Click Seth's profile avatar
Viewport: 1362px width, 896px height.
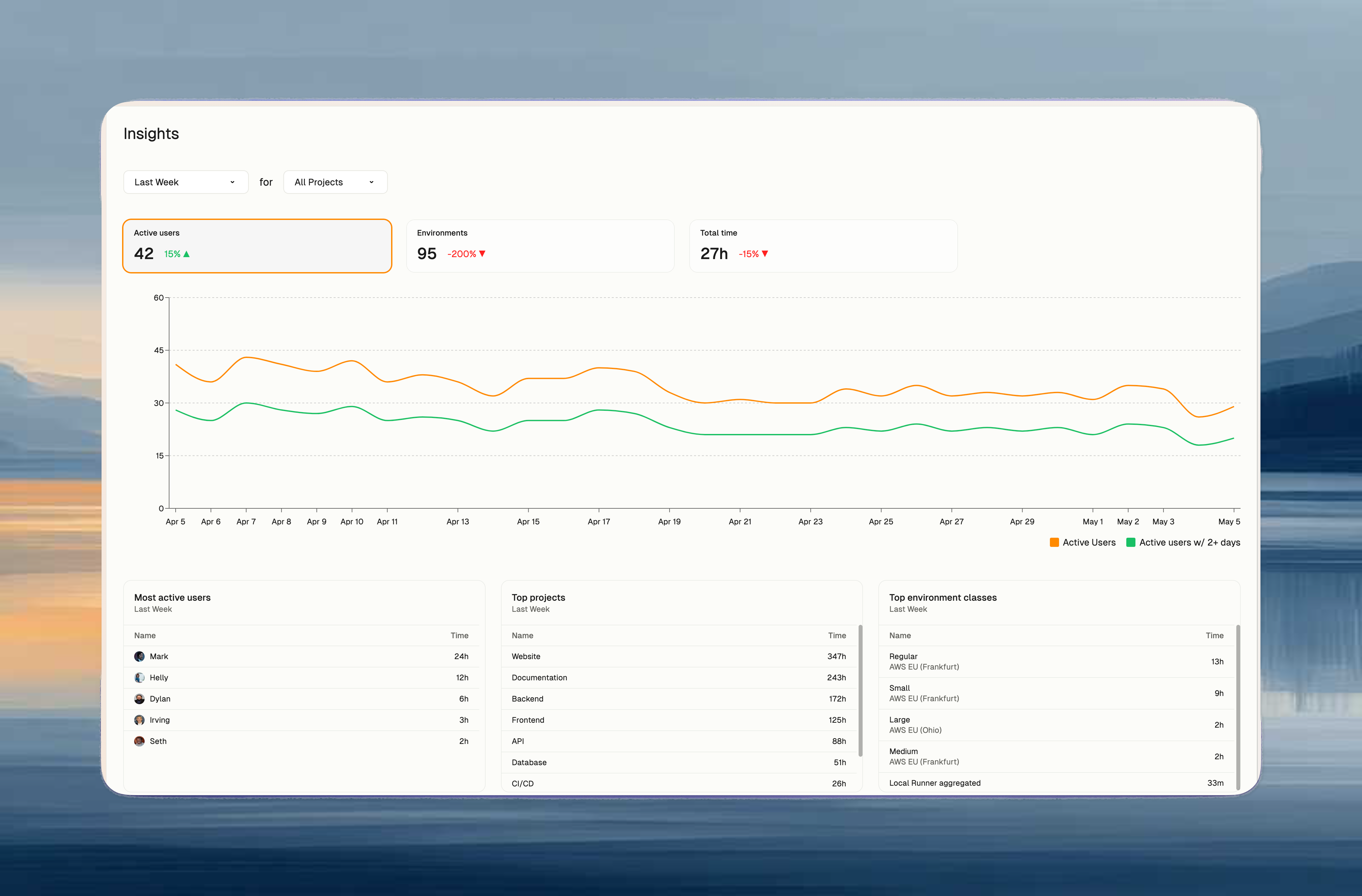click(x=139, y=741)
